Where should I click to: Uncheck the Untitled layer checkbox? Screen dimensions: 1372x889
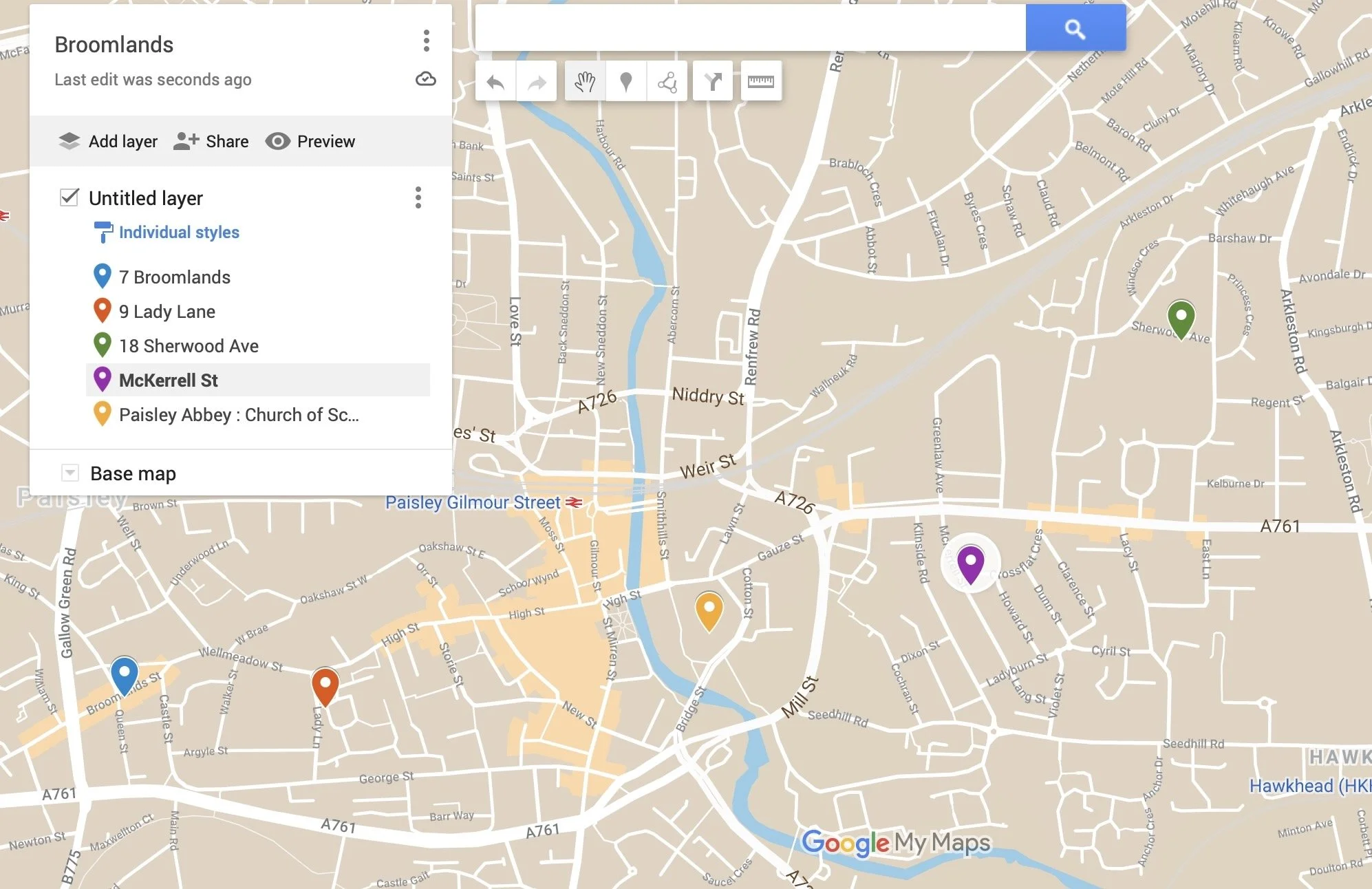(x=69, y=197)
